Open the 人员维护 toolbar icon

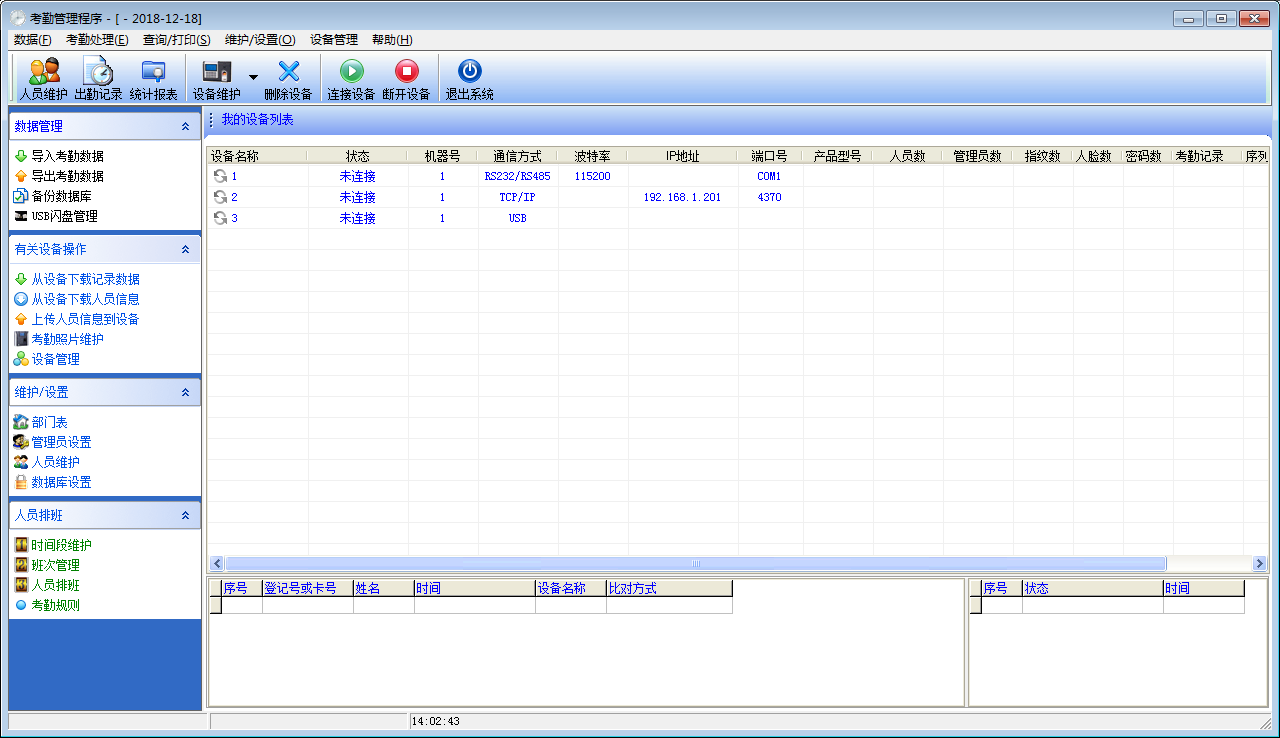pyautogui.click(x=43, y=72)
